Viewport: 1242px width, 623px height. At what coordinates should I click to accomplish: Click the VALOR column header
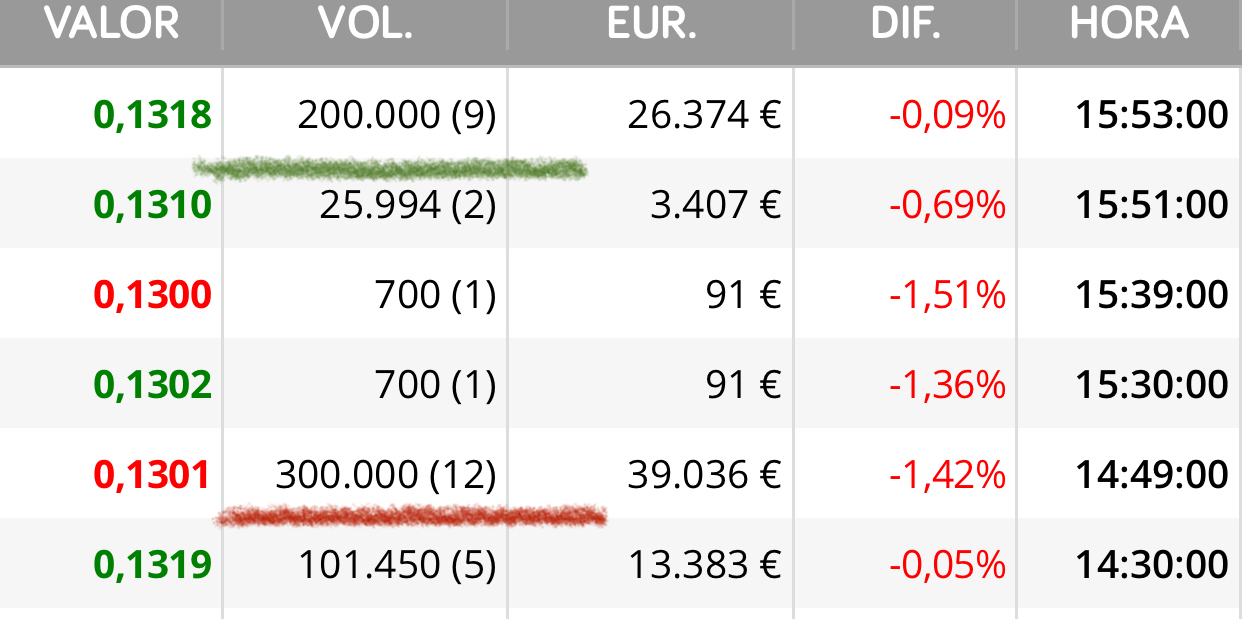pyautogui.click(x=111, y=23)
